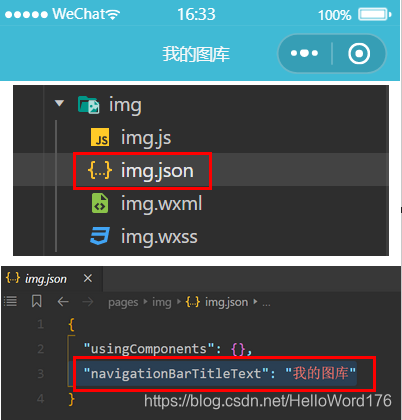
Task: Click the empty braces value on line 2
Action: coord(238,349)
